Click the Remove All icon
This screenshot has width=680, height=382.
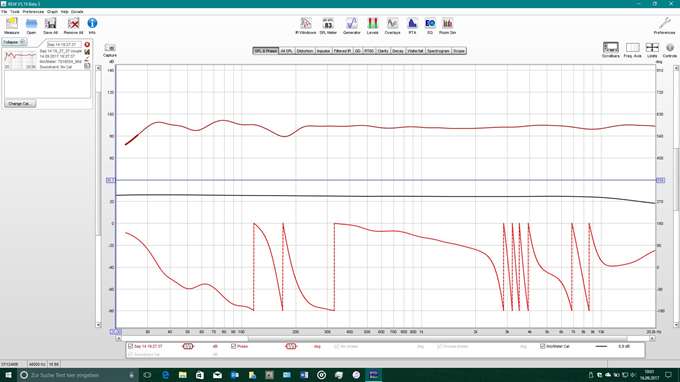(x=73, y=26)
